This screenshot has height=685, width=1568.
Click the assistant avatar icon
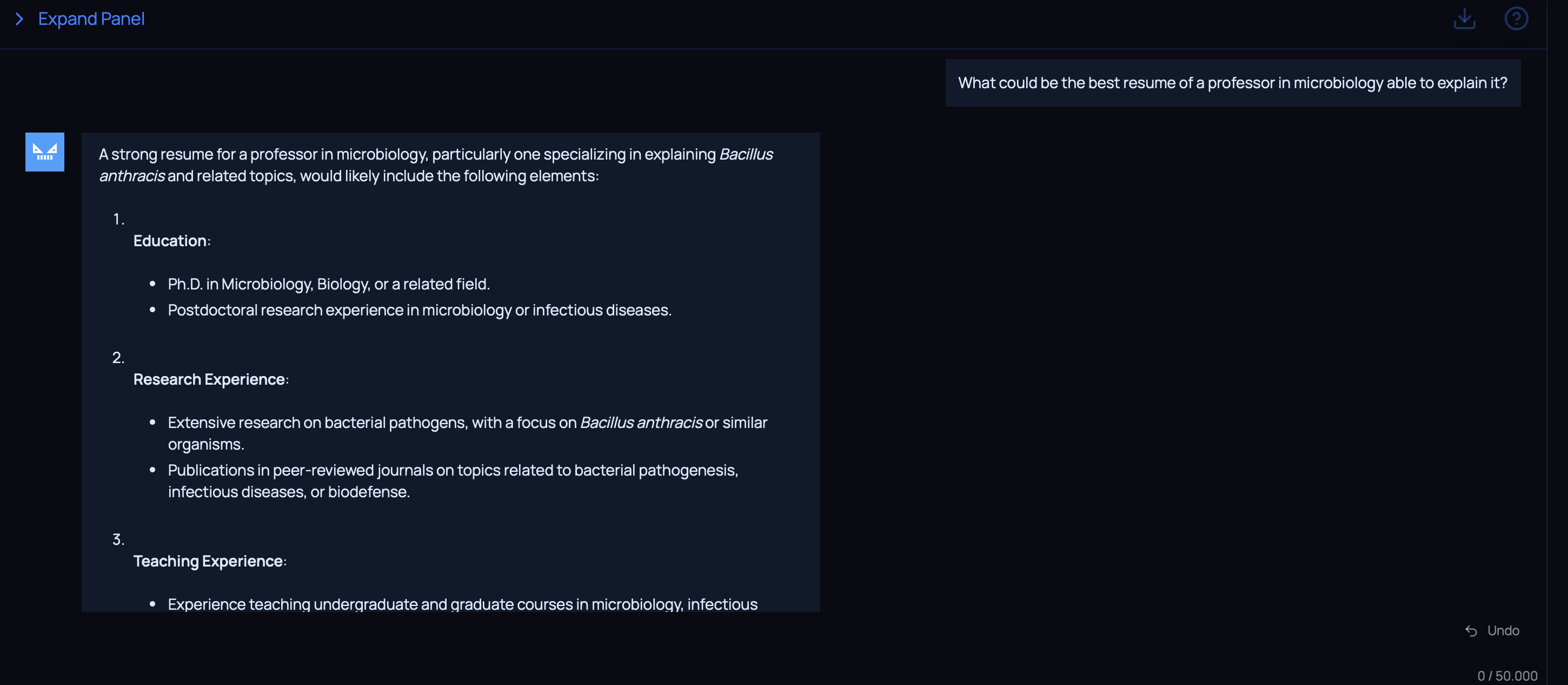coord(44,152)
